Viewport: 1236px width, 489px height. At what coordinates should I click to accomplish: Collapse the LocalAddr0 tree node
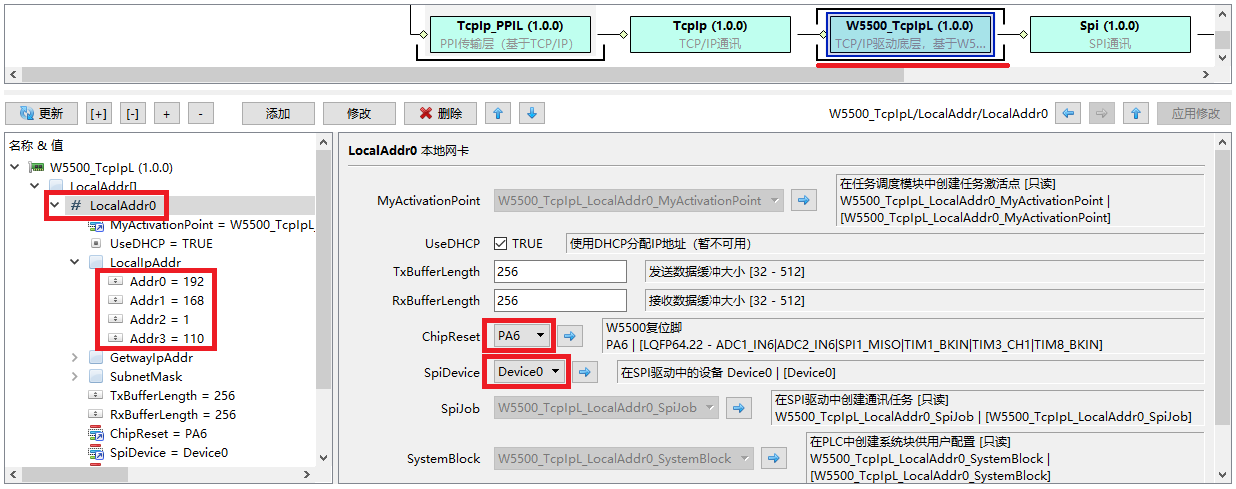pyautogui.click(x=54, y=206)
